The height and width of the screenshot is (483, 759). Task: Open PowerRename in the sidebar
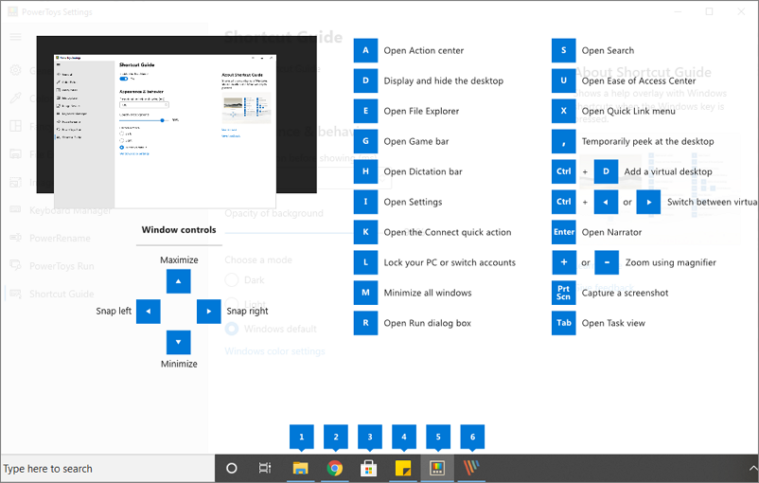coord(60,238)
